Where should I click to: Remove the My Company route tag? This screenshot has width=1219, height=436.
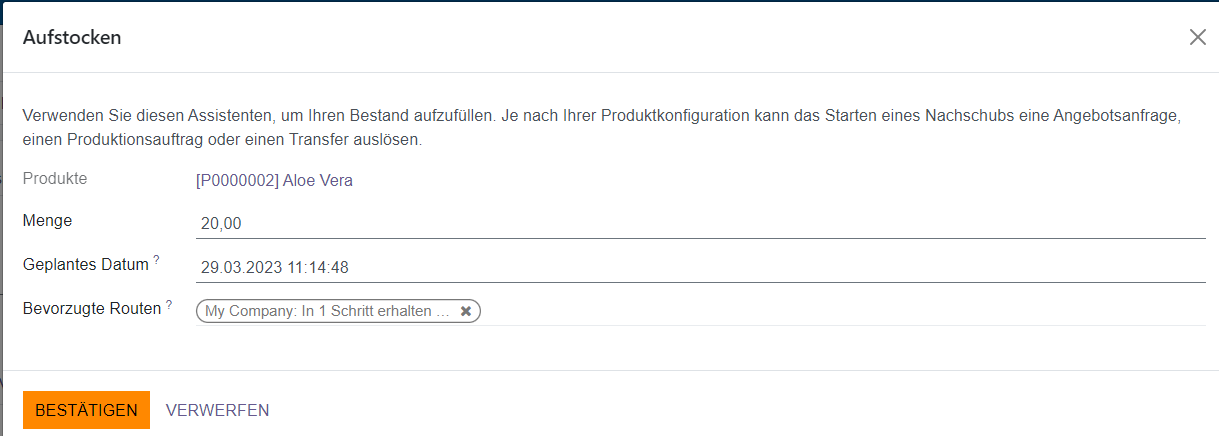(466, 311)
